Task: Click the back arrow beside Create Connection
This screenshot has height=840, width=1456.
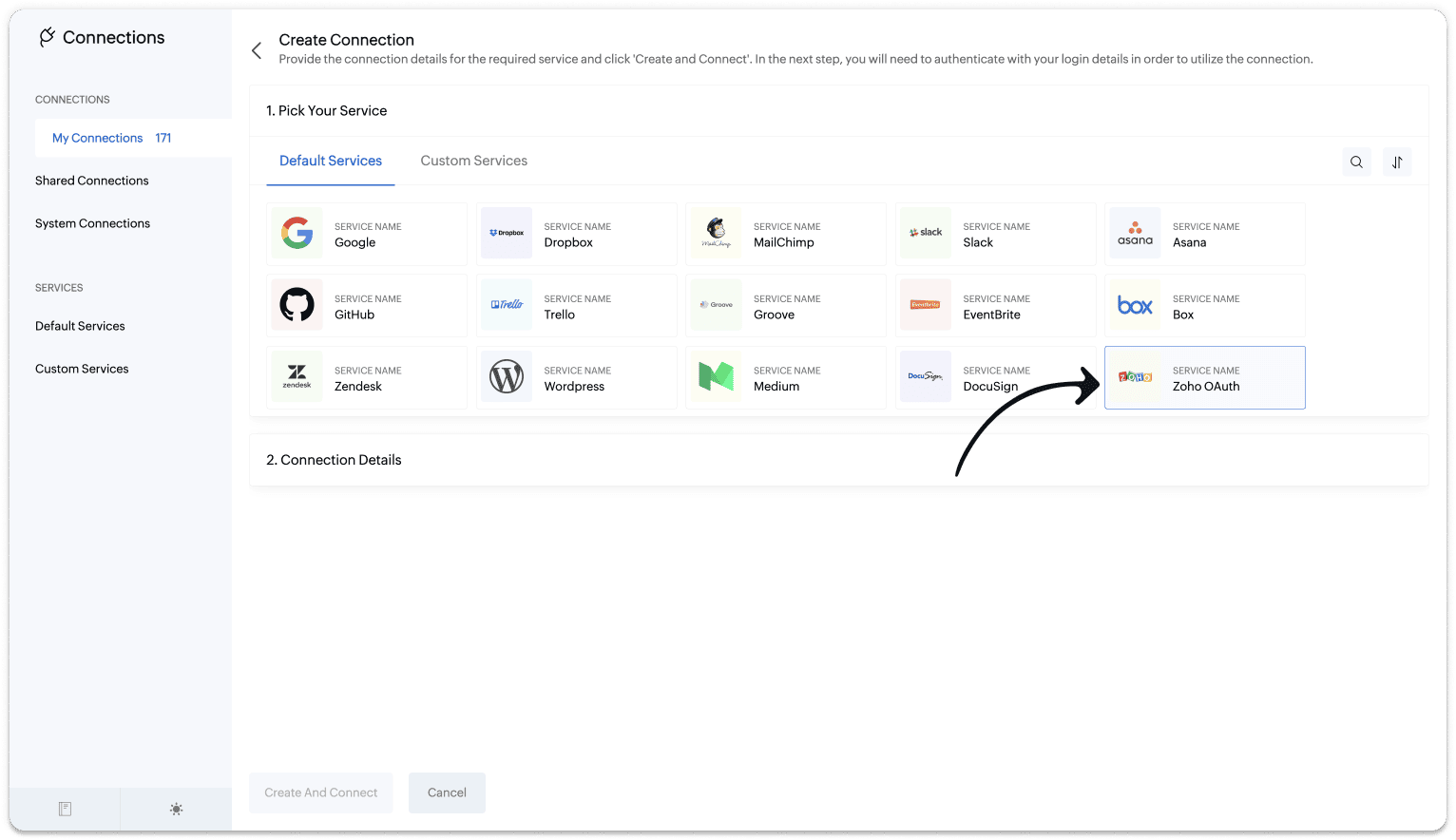Action: 257,50
